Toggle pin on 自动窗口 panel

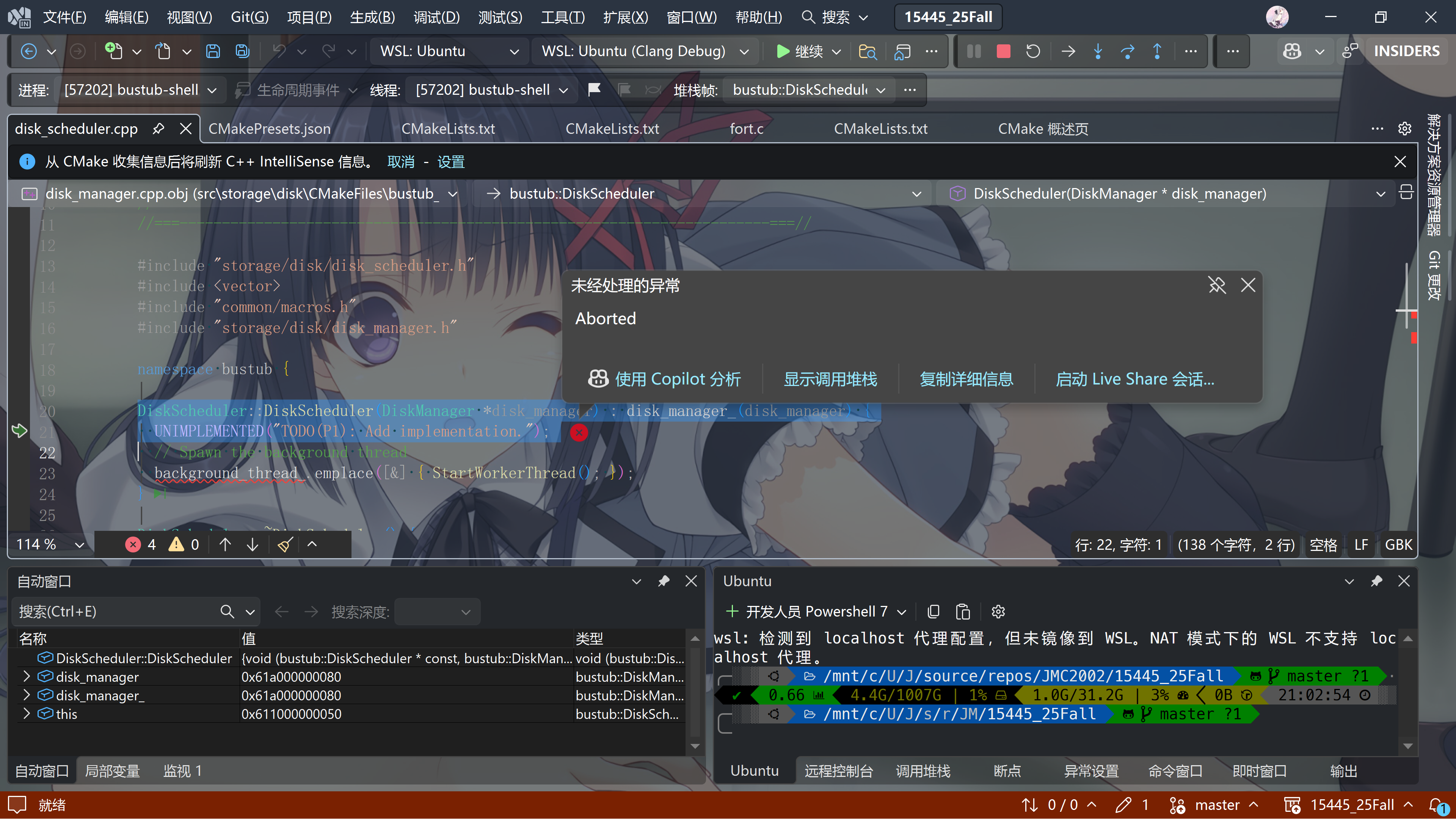(664, 581)
